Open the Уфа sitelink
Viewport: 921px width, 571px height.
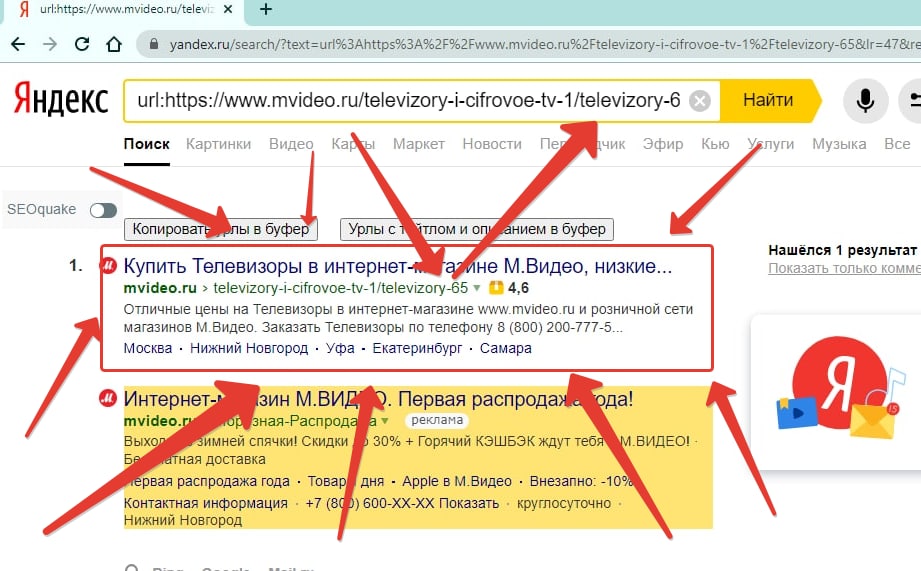coord(340,348)
